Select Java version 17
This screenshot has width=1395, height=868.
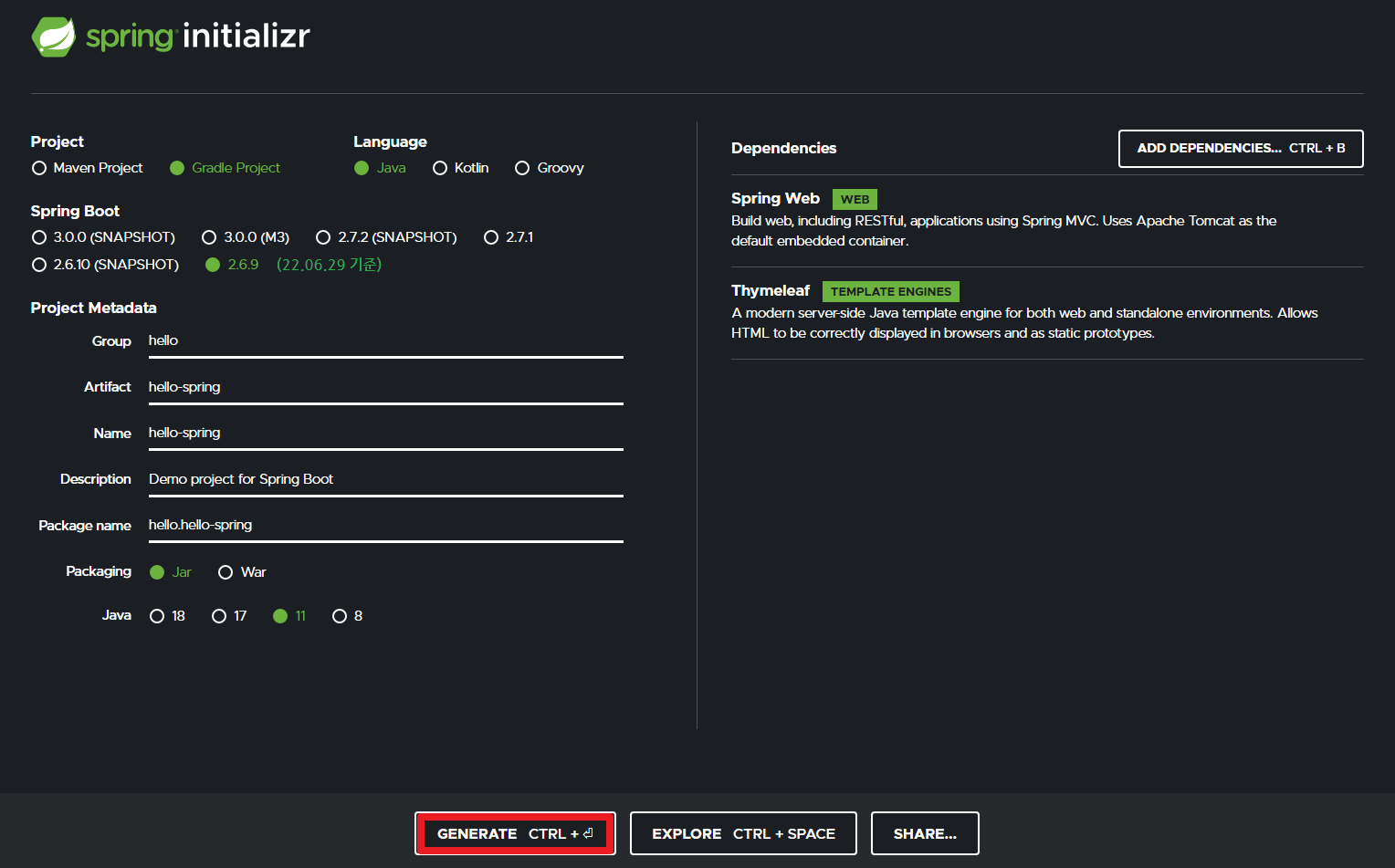coord(229,616)
